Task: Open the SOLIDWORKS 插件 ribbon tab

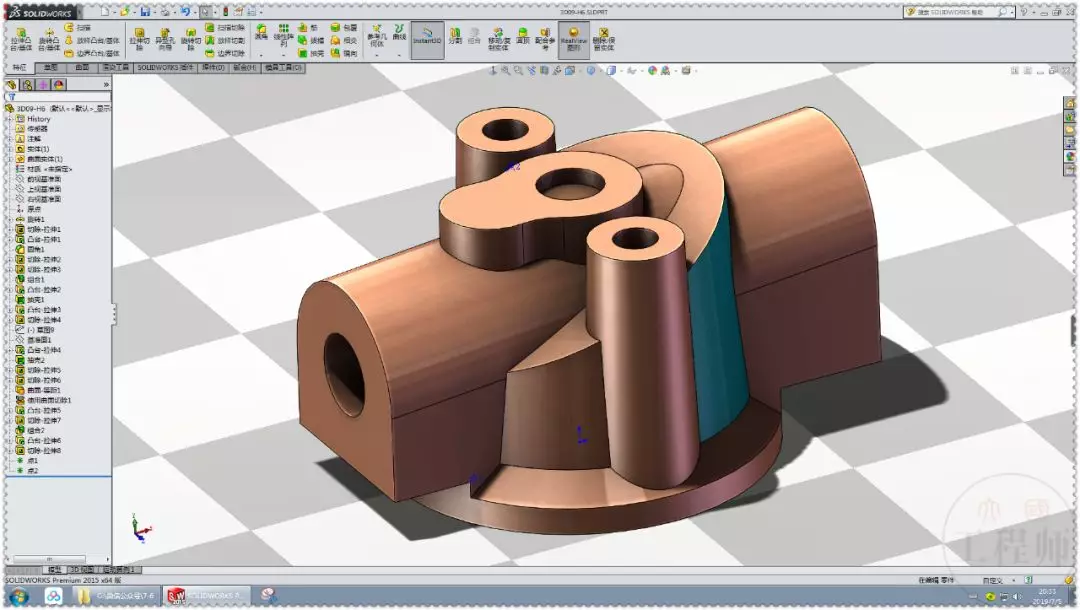Action: (x=164, y=68)
